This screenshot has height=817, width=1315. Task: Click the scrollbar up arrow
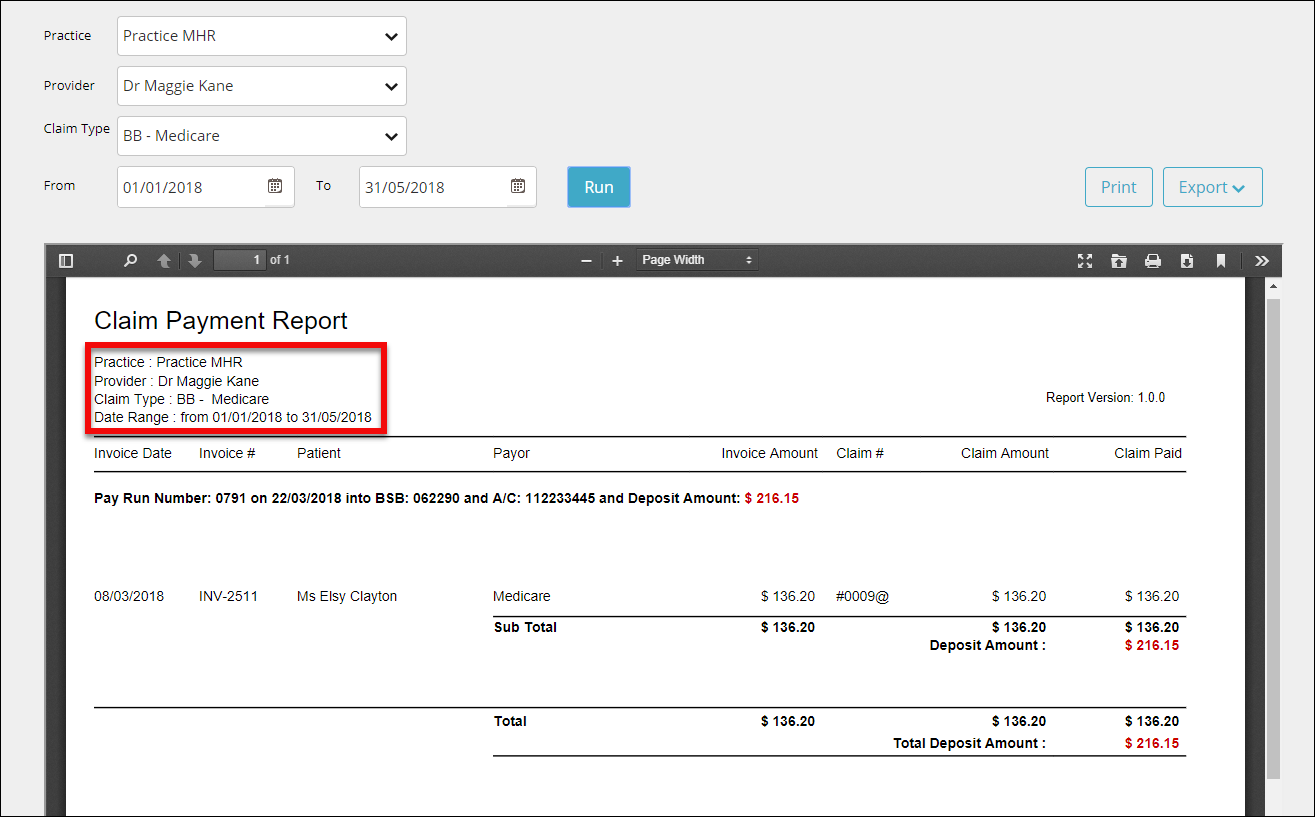click(x=1274, y=287)
